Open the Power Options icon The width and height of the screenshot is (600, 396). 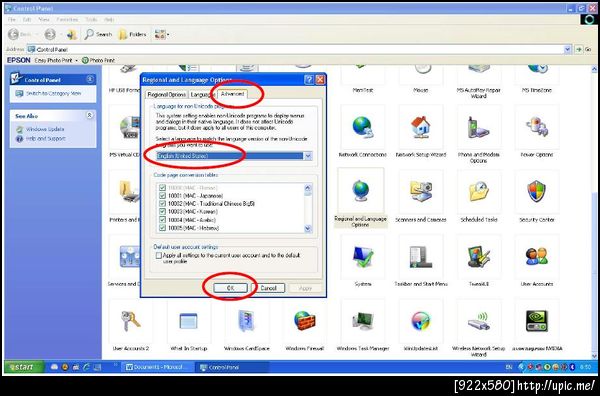[536, 127]
